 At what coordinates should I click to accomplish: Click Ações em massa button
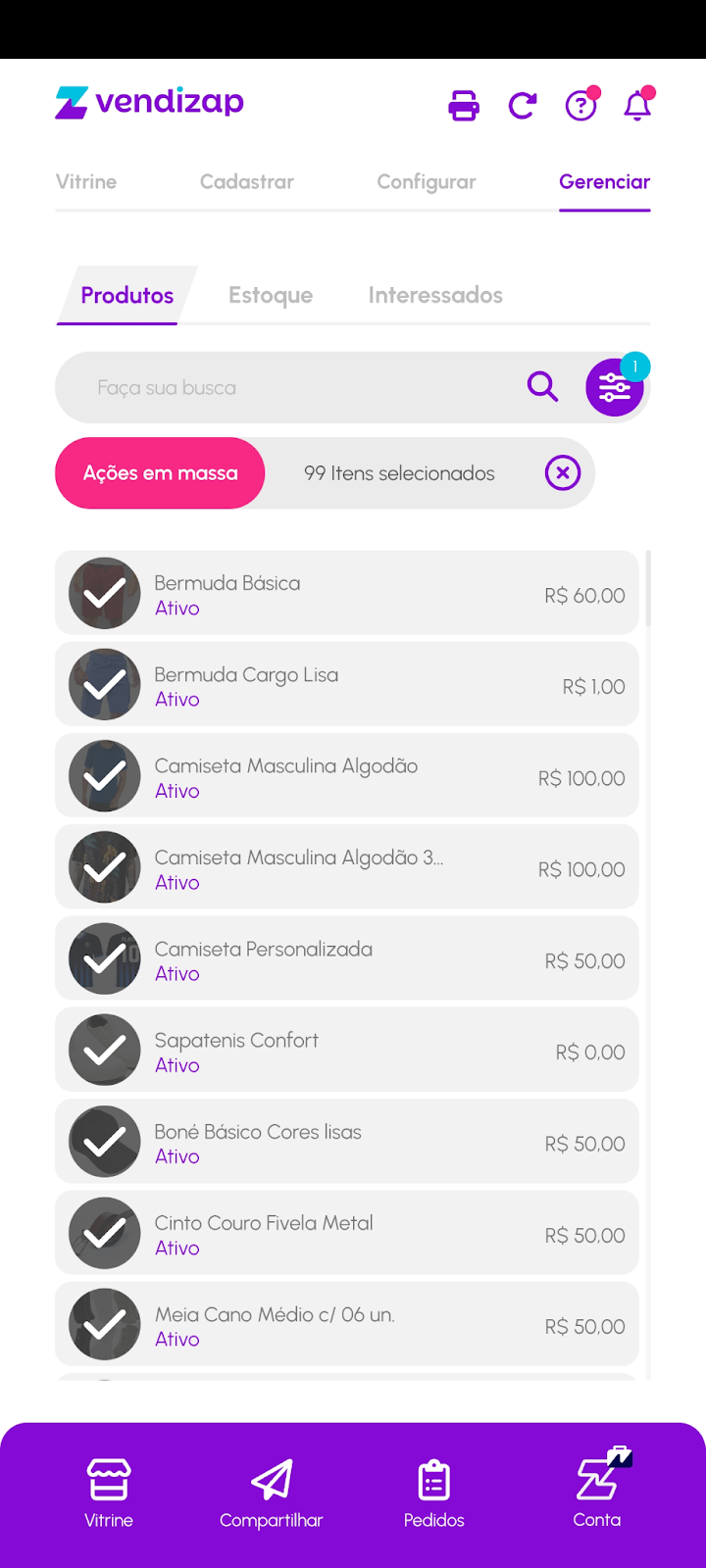(x=160, y=473)
